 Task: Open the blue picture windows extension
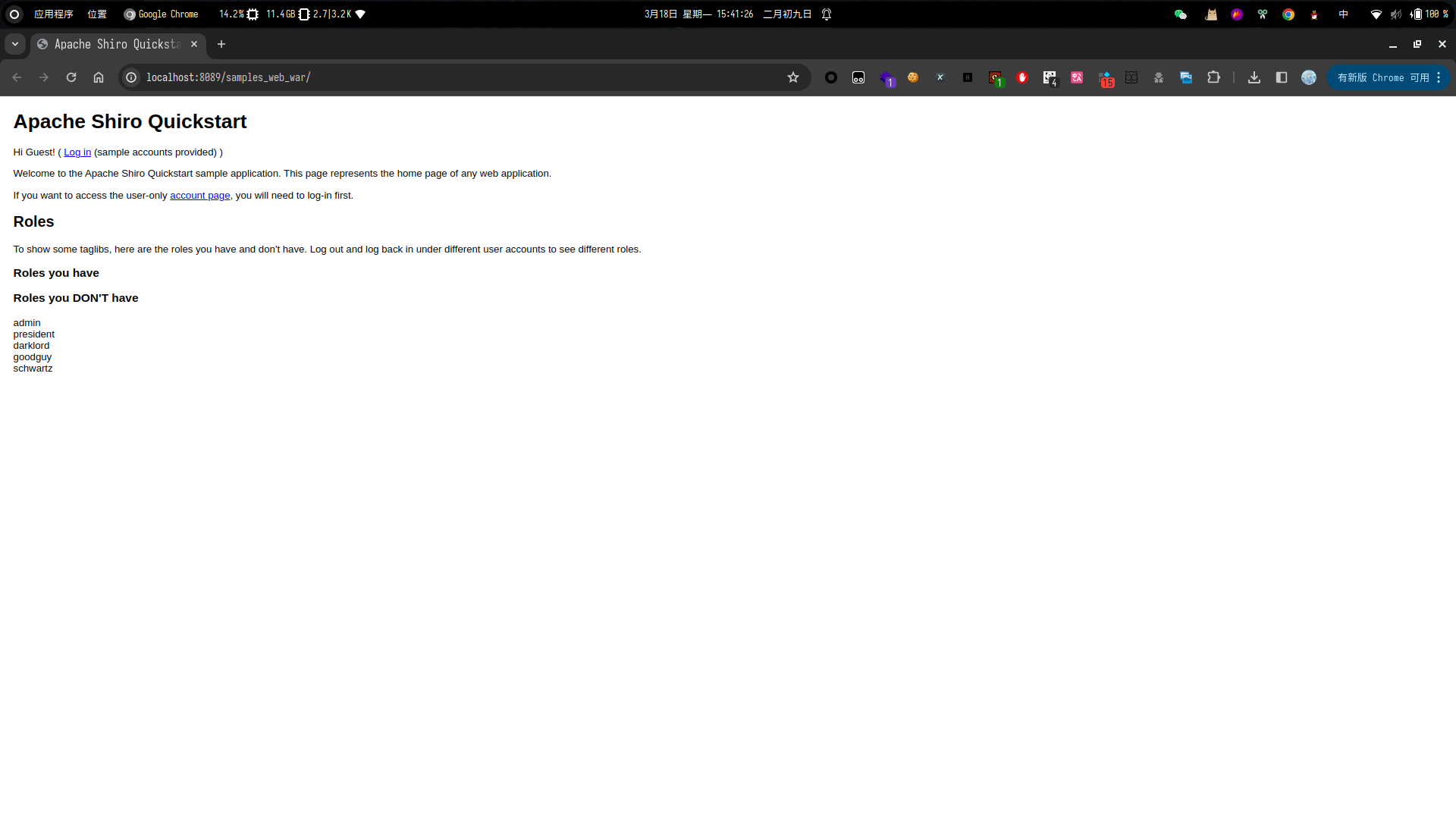click(x=1186, y=77)
